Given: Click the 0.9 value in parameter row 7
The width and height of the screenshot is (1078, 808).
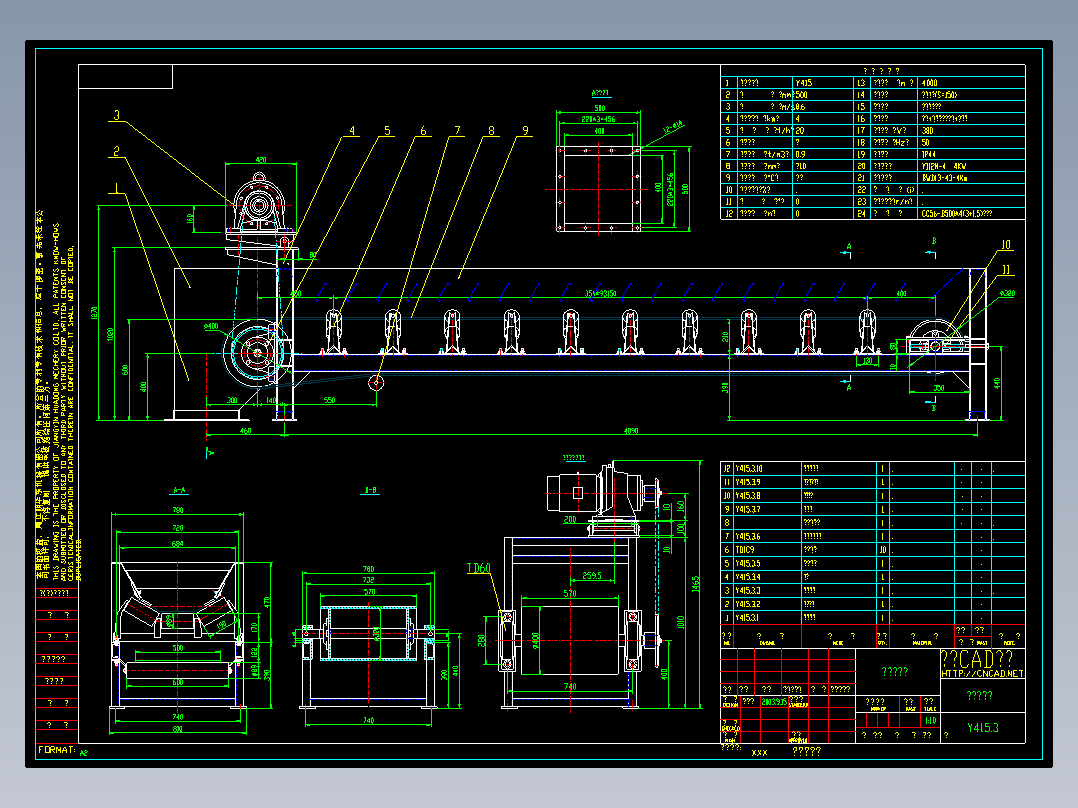Looking at the screenshot, I should click(800, 155).
